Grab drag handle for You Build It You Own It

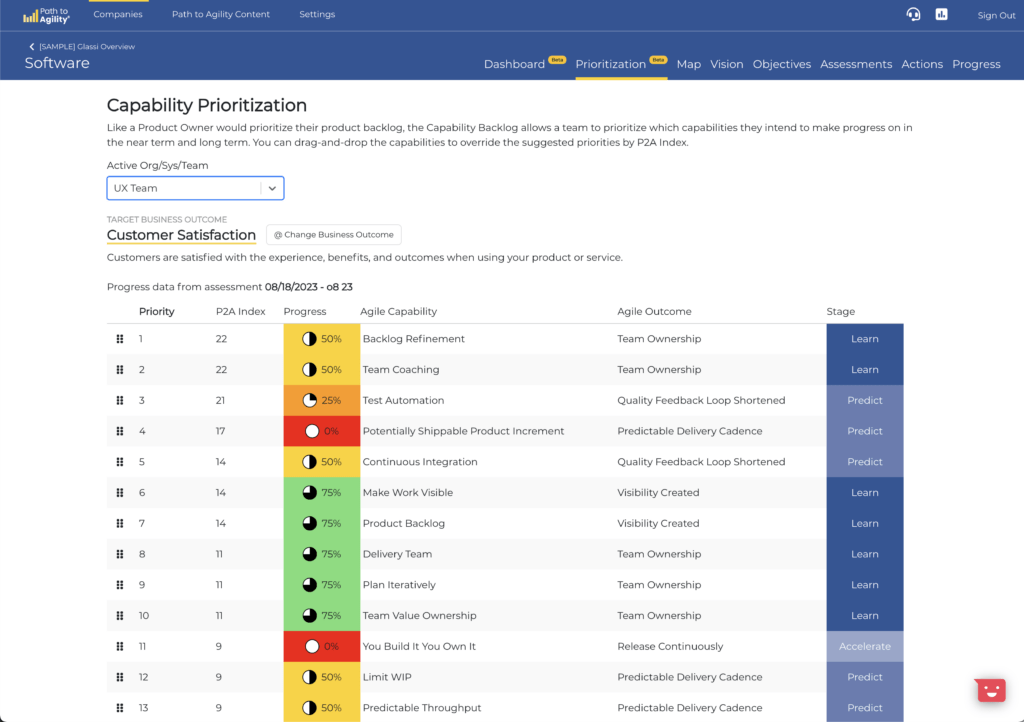[x=120, y=646]
